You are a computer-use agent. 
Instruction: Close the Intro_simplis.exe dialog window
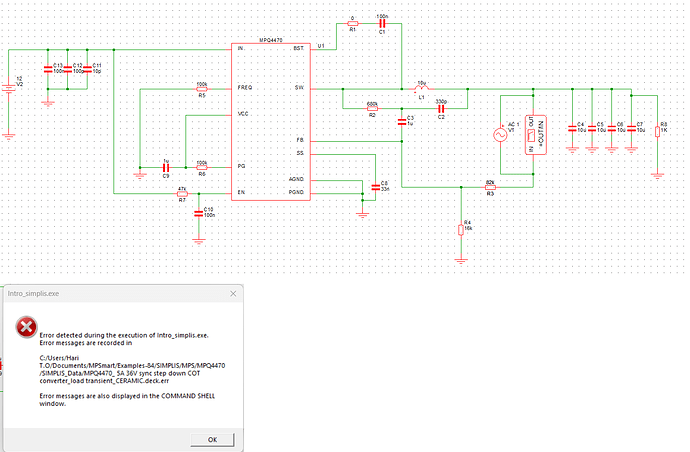click(229, 294)
